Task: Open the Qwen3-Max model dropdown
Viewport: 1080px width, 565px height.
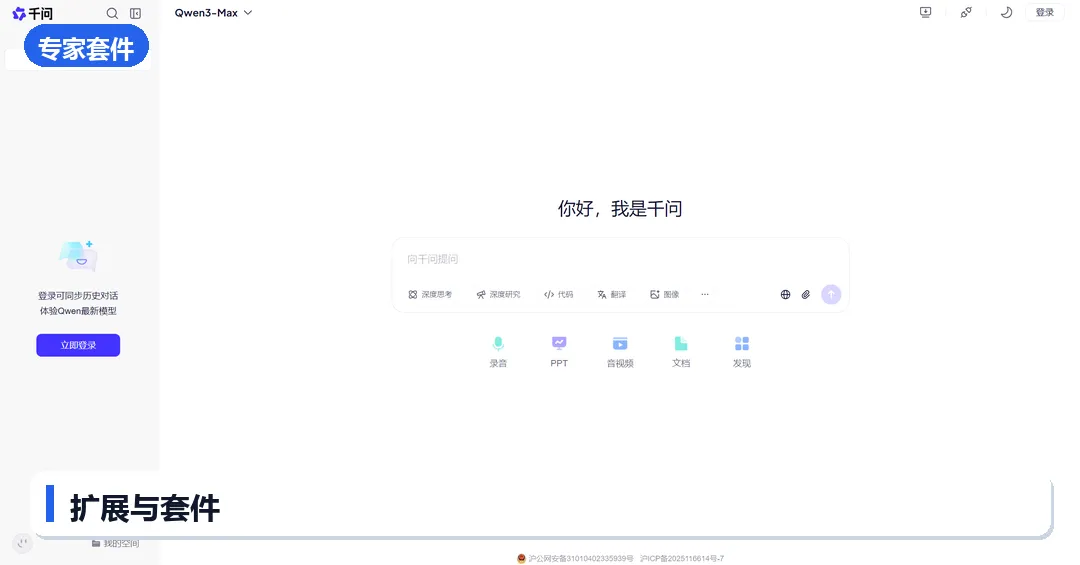Action: [x=214, y=12]
